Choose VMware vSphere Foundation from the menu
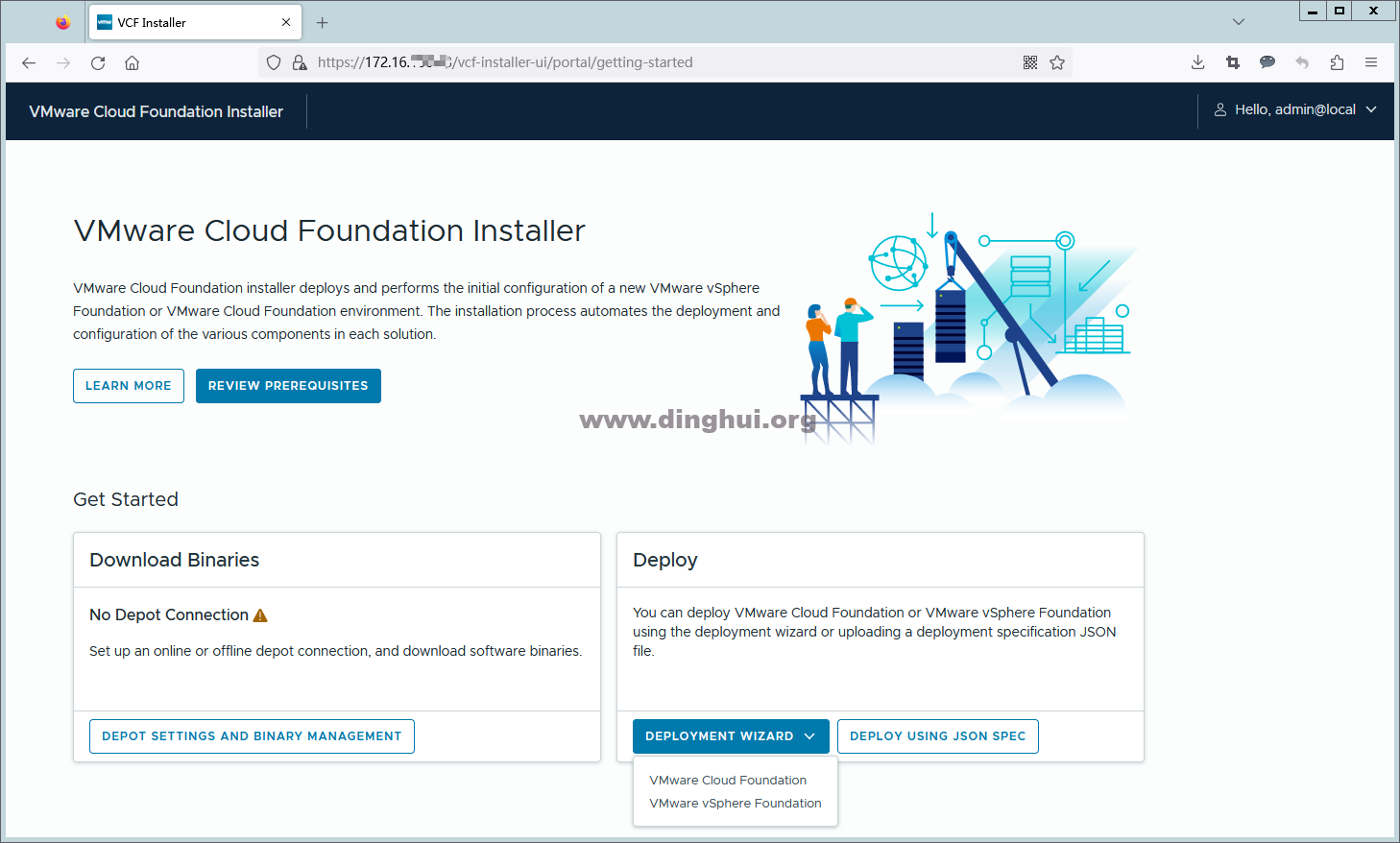 pyautogui.click(x=736, y=804)
